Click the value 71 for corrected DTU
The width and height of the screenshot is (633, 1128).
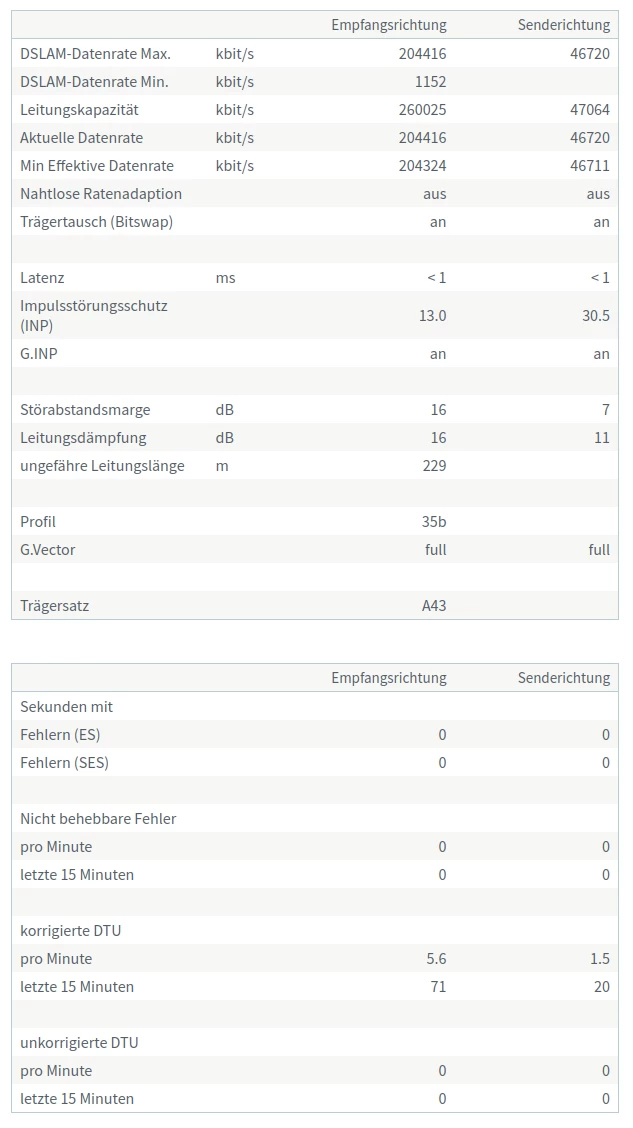coord(438,987)
